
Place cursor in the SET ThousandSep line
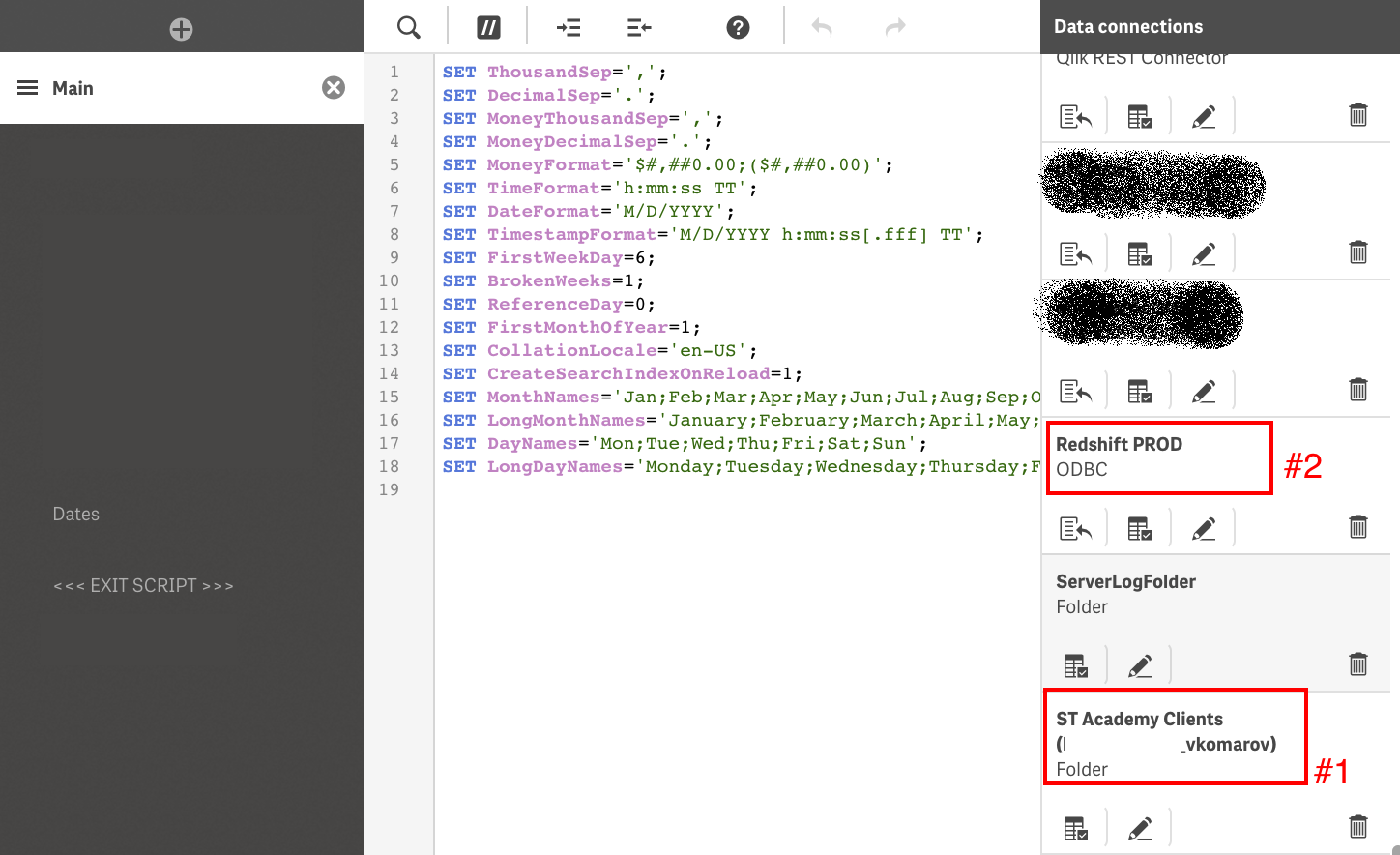click(554, 72)
